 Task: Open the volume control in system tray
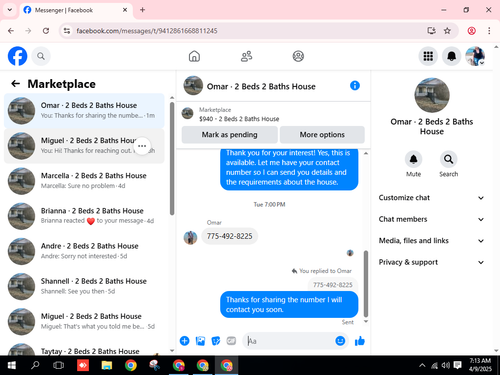pyautogui.click(x=445, y=365)
